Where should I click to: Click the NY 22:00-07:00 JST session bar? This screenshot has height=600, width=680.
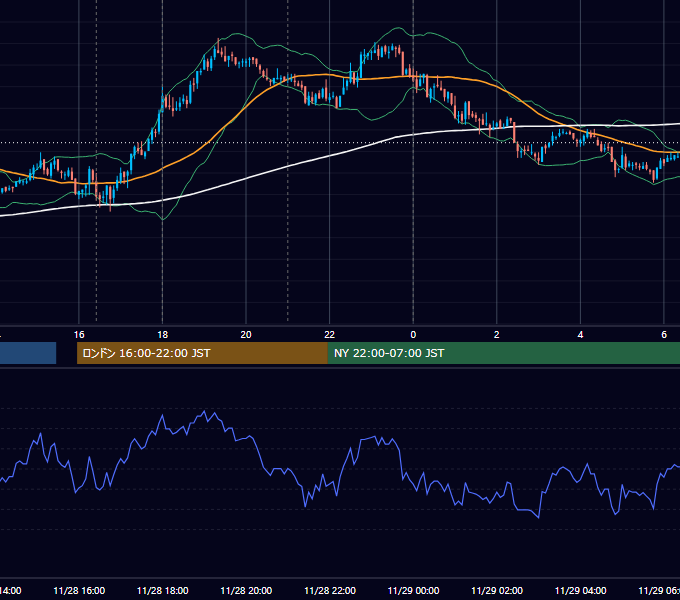click(x=503, y=353)
